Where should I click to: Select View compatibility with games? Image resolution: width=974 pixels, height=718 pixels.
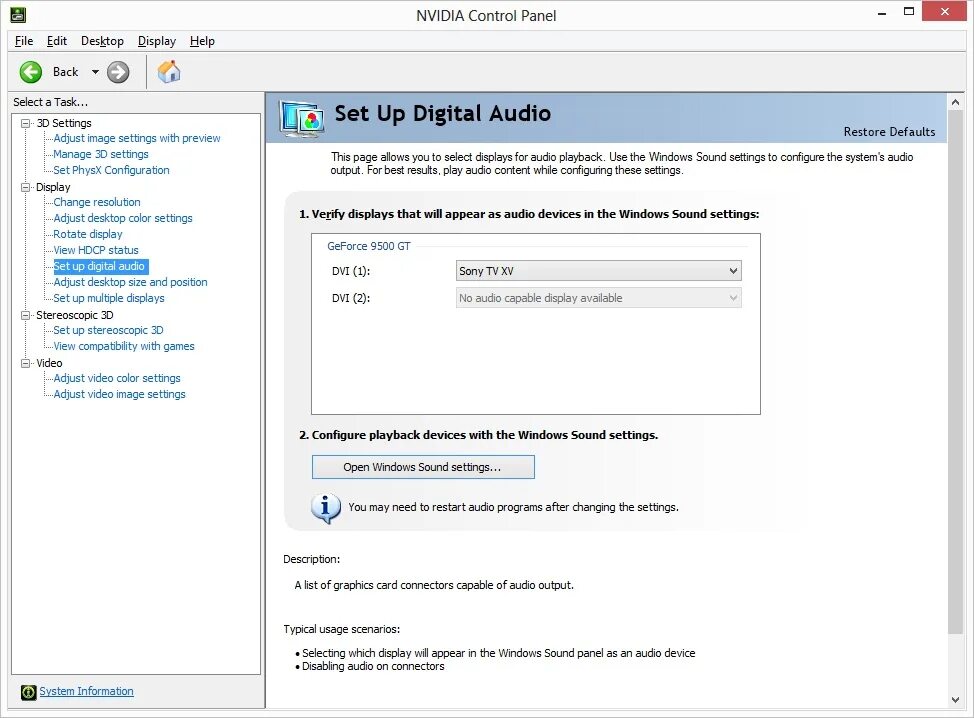click(x=124, y=346)
